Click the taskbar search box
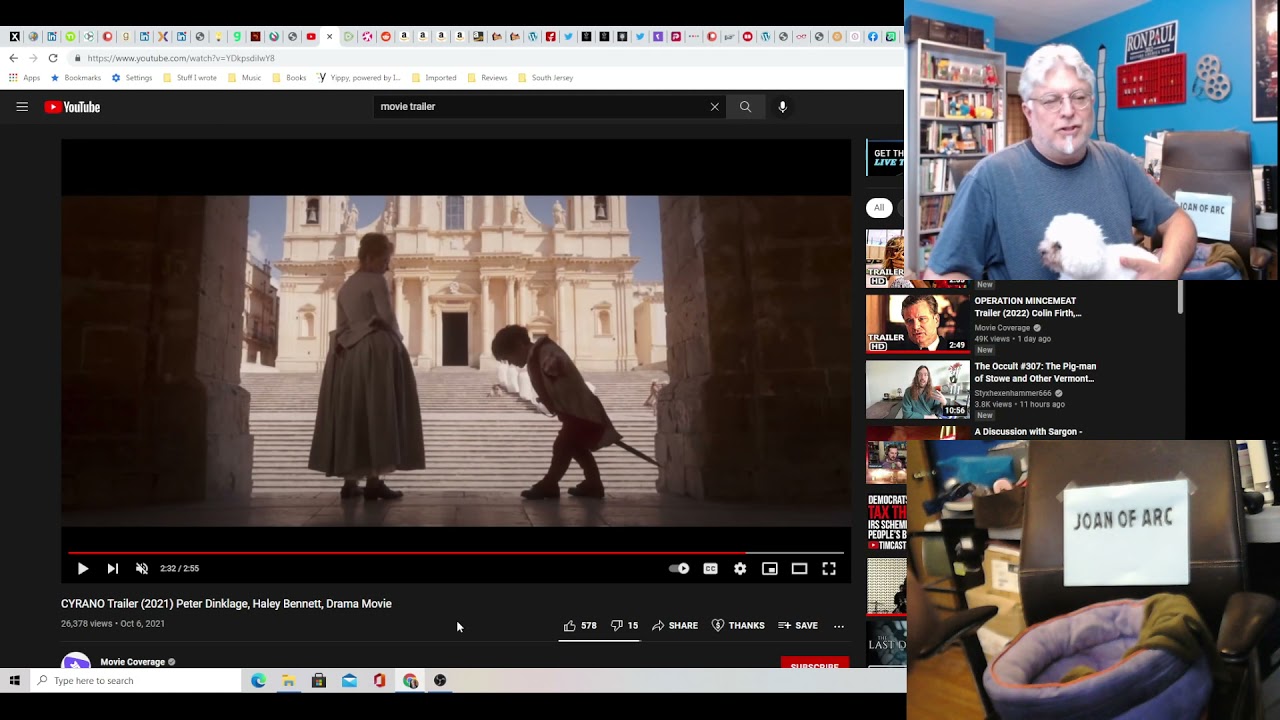Screen dimensions: 1280x720 [x=135, y=681]
